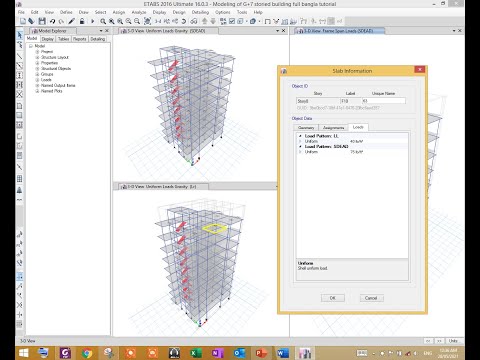The height and width of the screenshot is (360, 480).
Task: Open Word from the taskbar
Action: coord(283,353)
